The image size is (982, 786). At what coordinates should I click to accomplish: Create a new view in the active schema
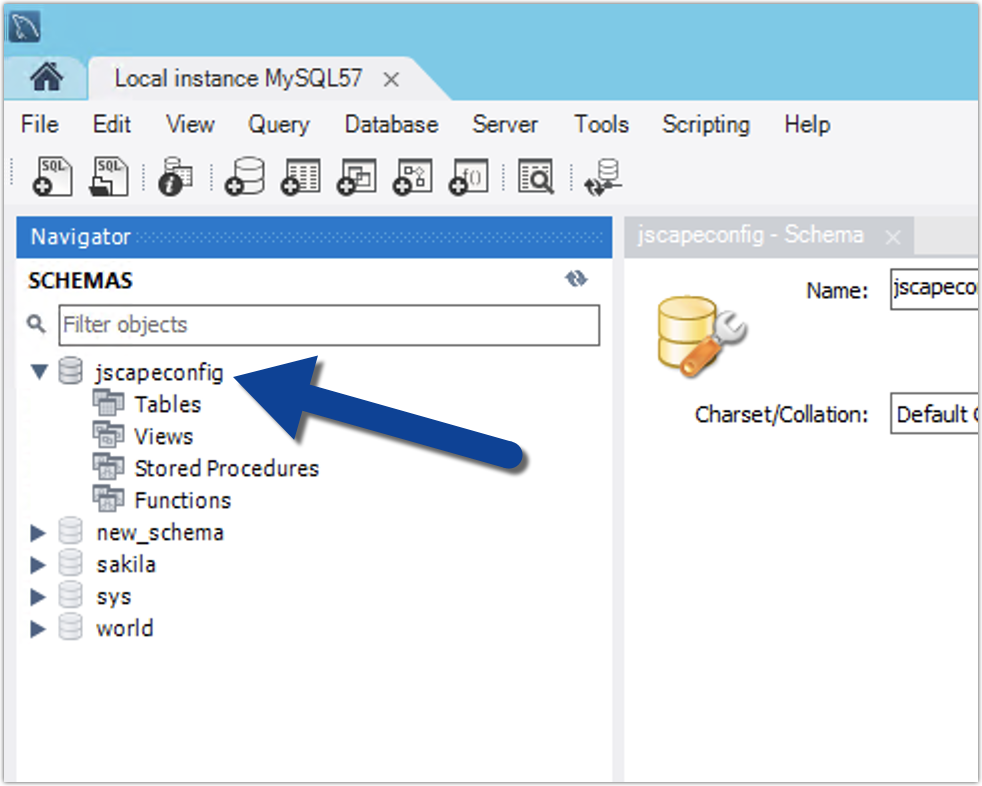pos(355,175)
